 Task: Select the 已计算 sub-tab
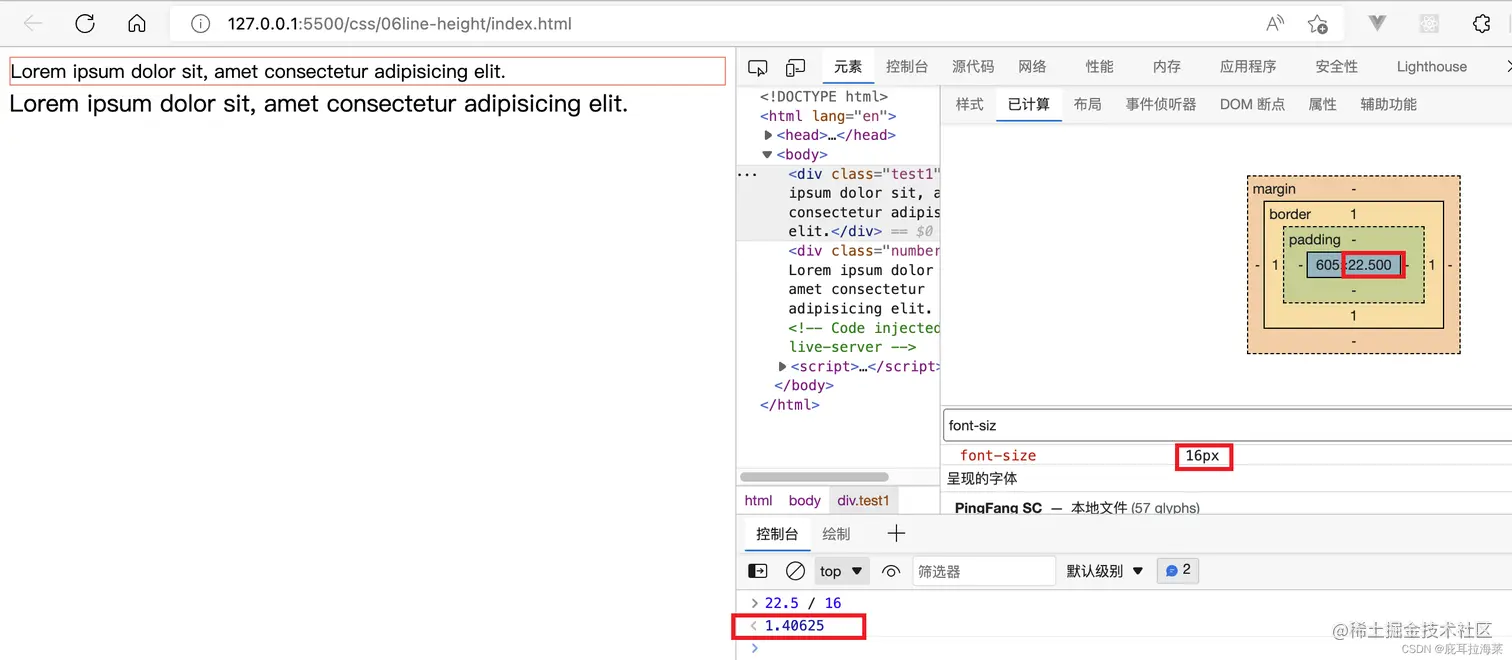(1029, 104)
